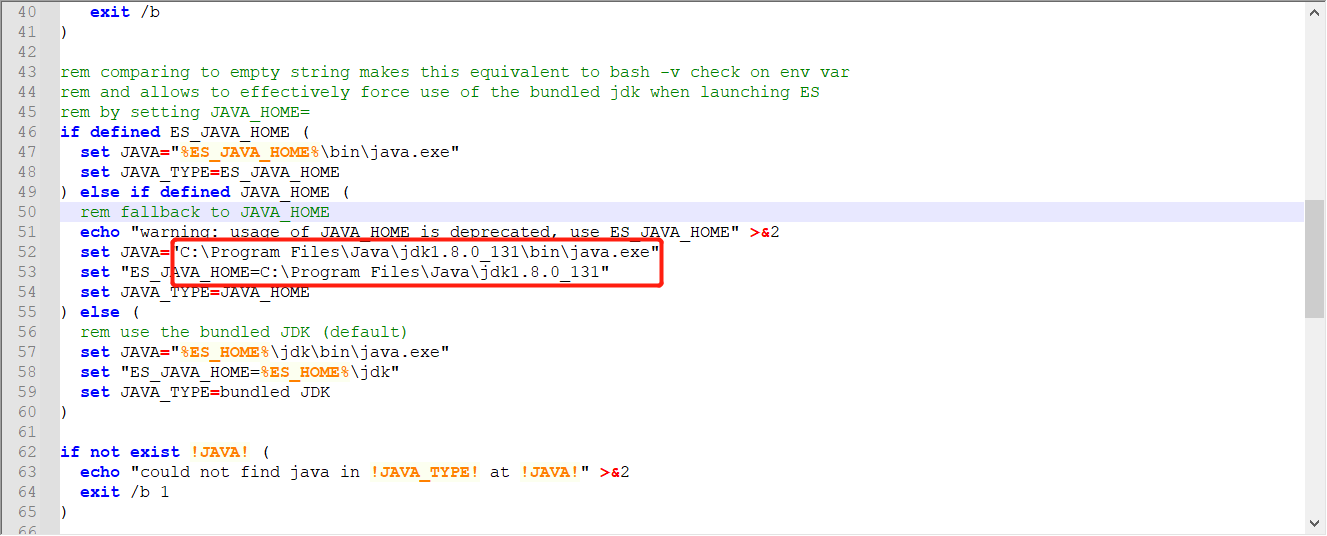Click the "exit /b 1" command on line 64
Image resolution: width=1327 pixels, height=536 pixels.
125,492
